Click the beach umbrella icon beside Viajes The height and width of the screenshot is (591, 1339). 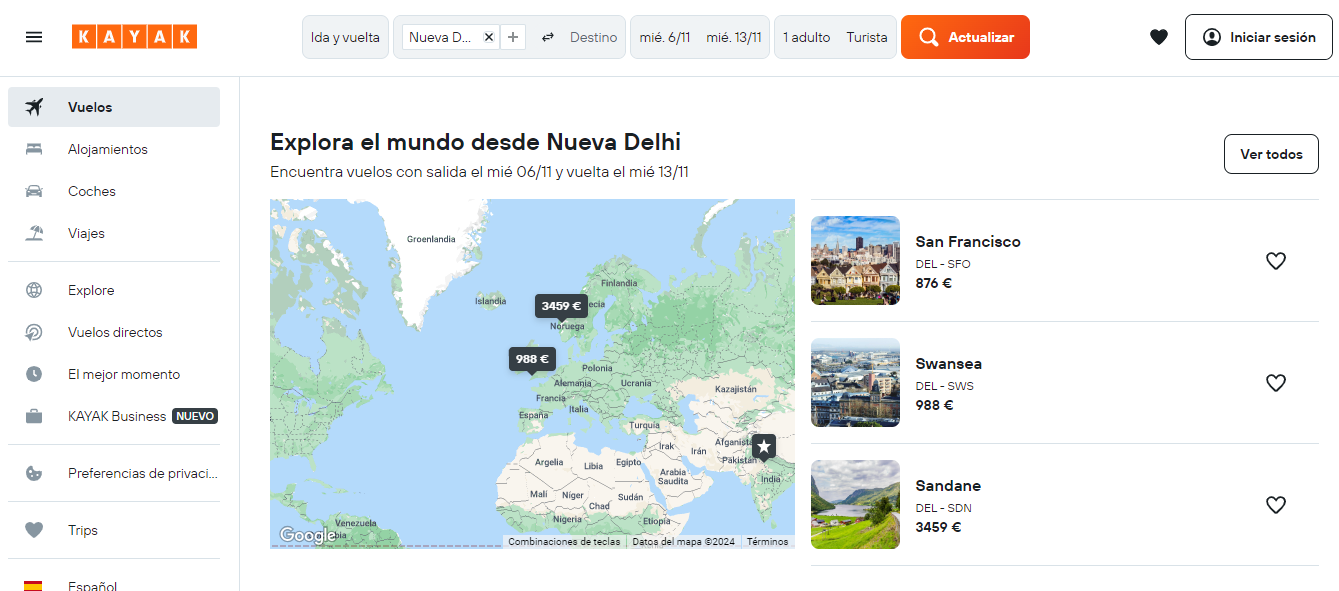[34, 233]
